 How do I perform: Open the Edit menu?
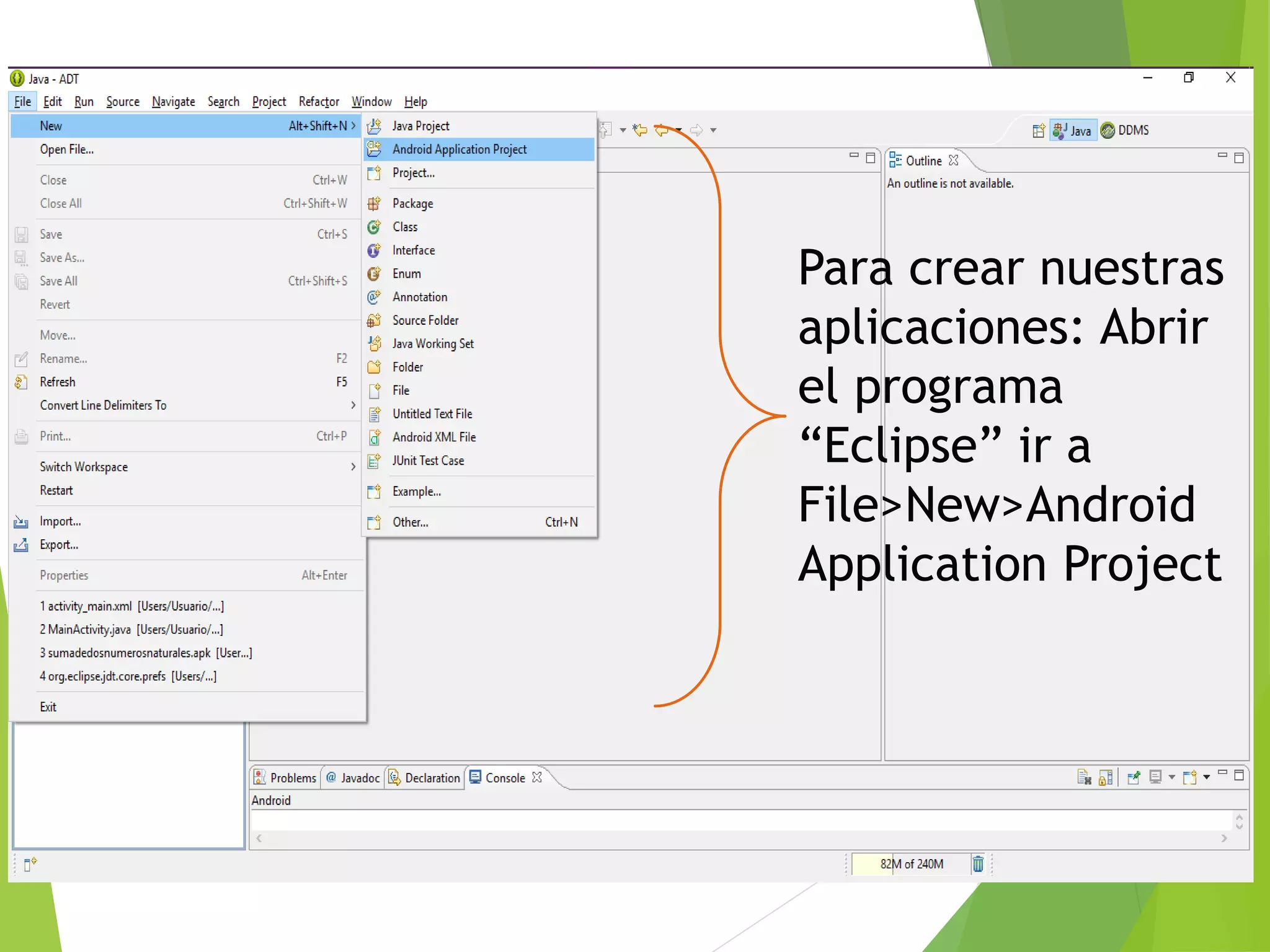point(53,102)
